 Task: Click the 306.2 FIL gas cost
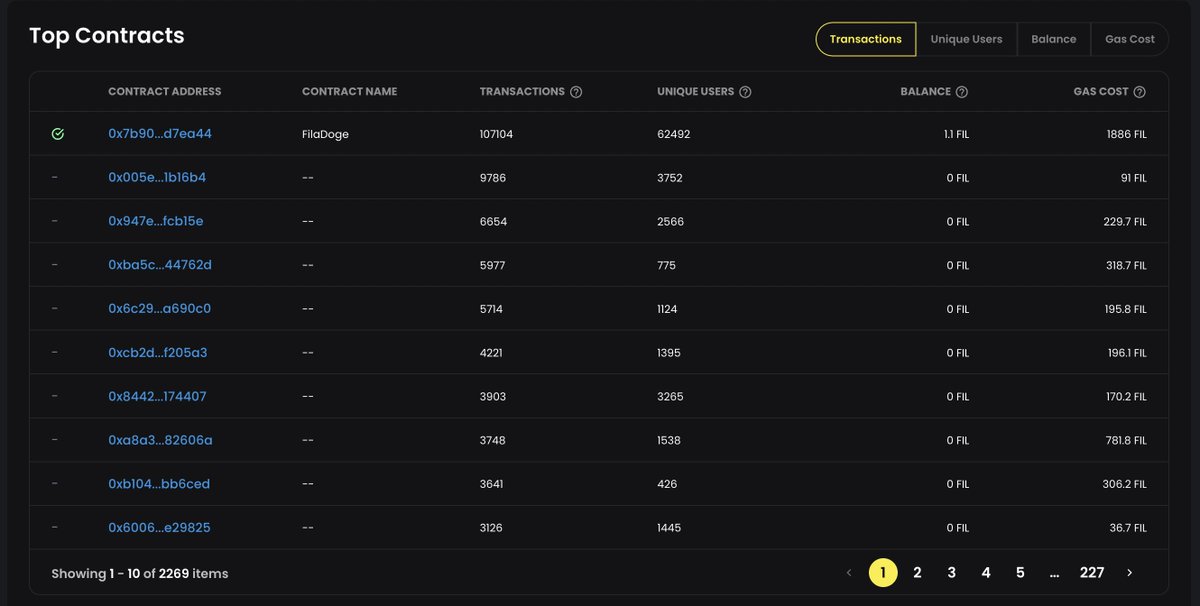click(x=1125, y=485)
